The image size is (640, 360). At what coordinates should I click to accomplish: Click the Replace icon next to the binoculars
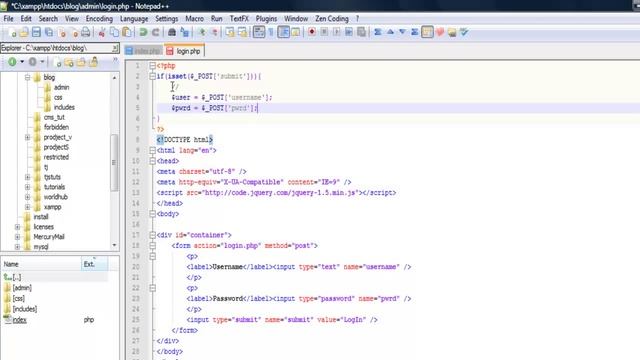coord(184,32)
